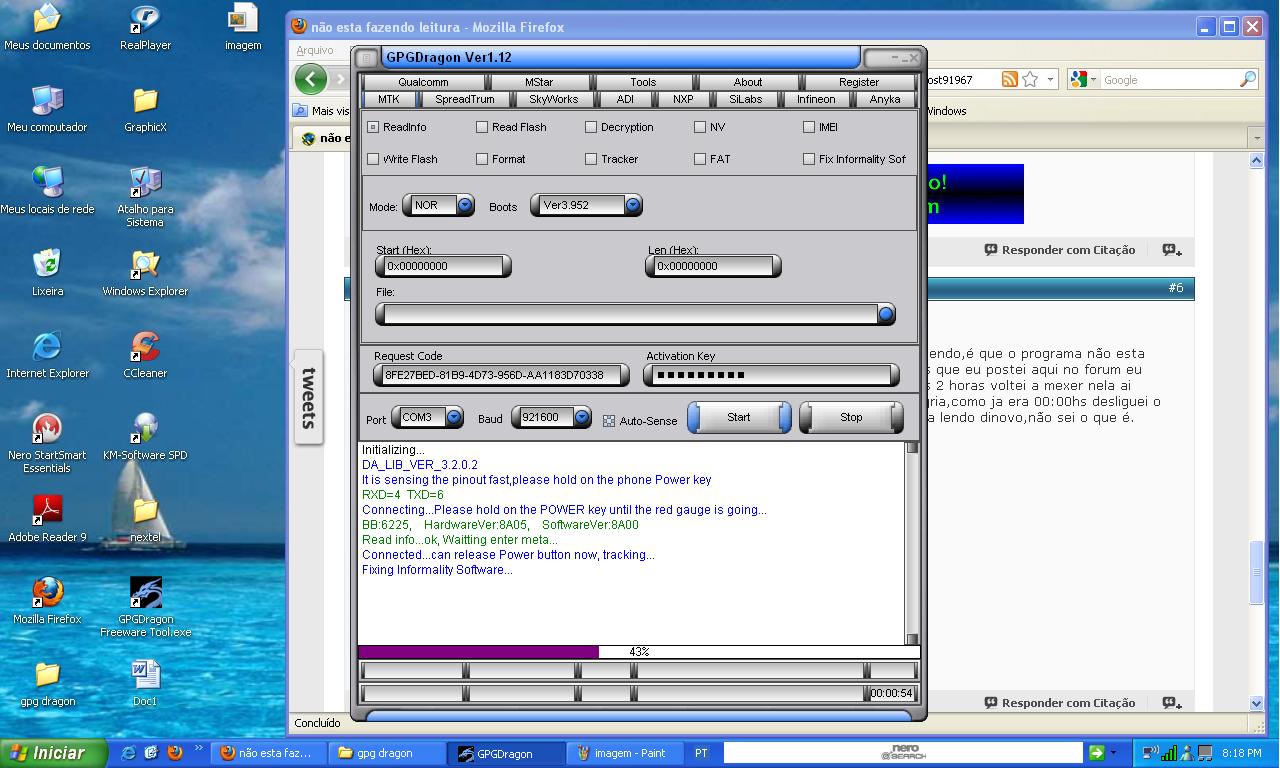Open the Register tab

pos(859,82)
